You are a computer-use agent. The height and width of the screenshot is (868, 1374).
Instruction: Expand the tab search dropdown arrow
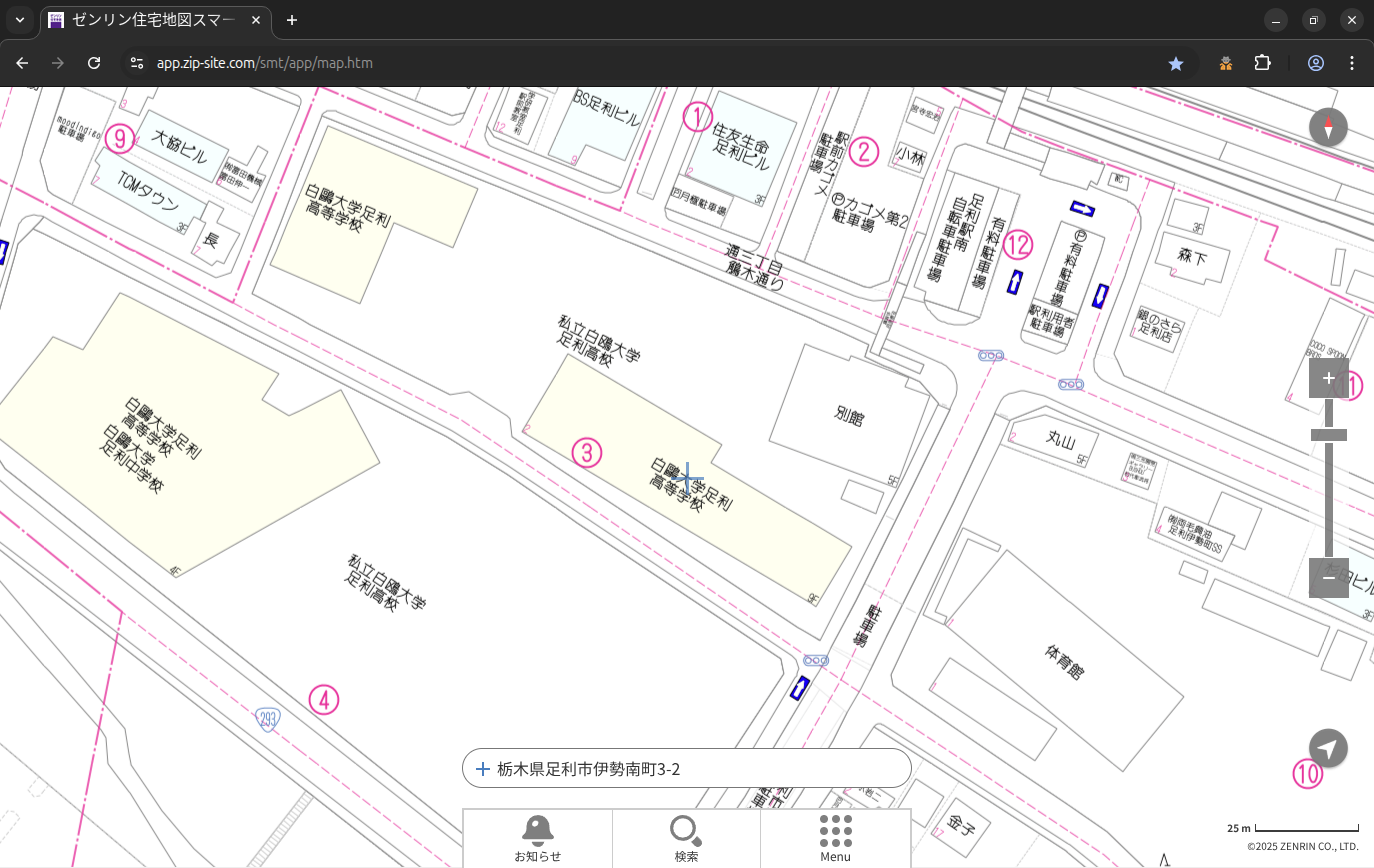[19, 20]
